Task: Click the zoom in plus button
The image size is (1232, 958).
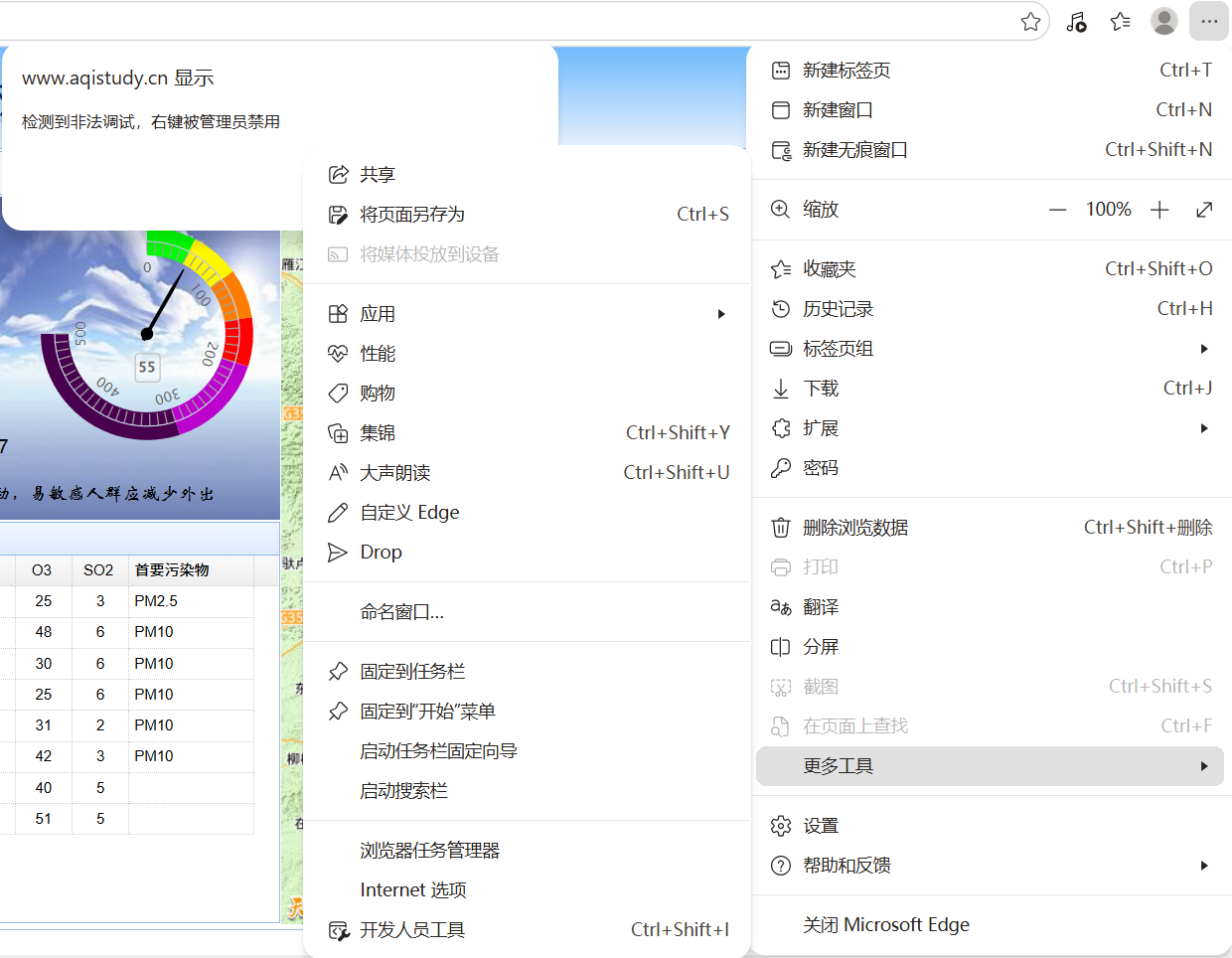Action: pyautogui.click(x=1159, y=210)
